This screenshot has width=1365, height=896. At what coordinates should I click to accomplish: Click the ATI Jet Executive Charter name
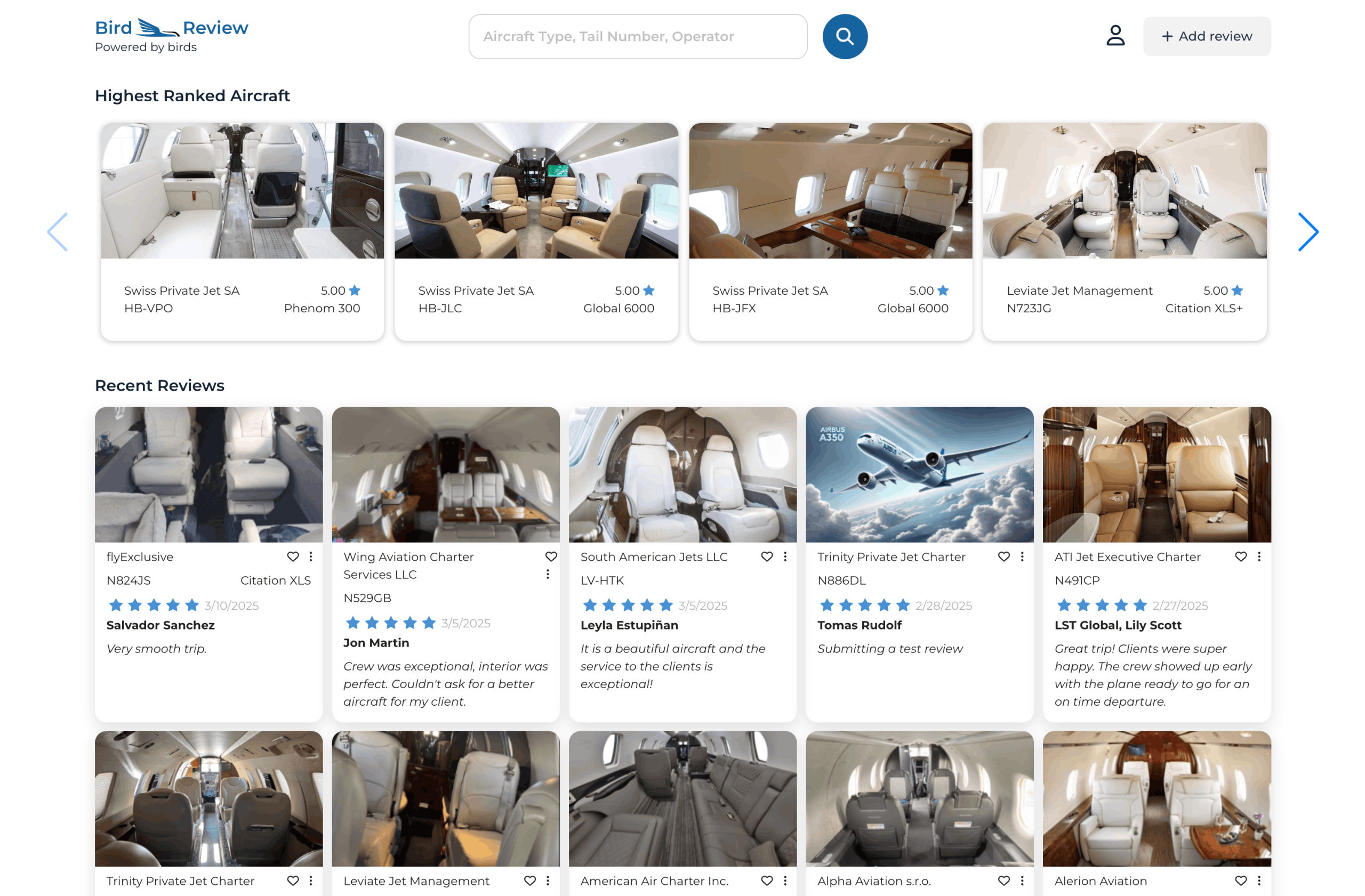tap(1128, 556)
